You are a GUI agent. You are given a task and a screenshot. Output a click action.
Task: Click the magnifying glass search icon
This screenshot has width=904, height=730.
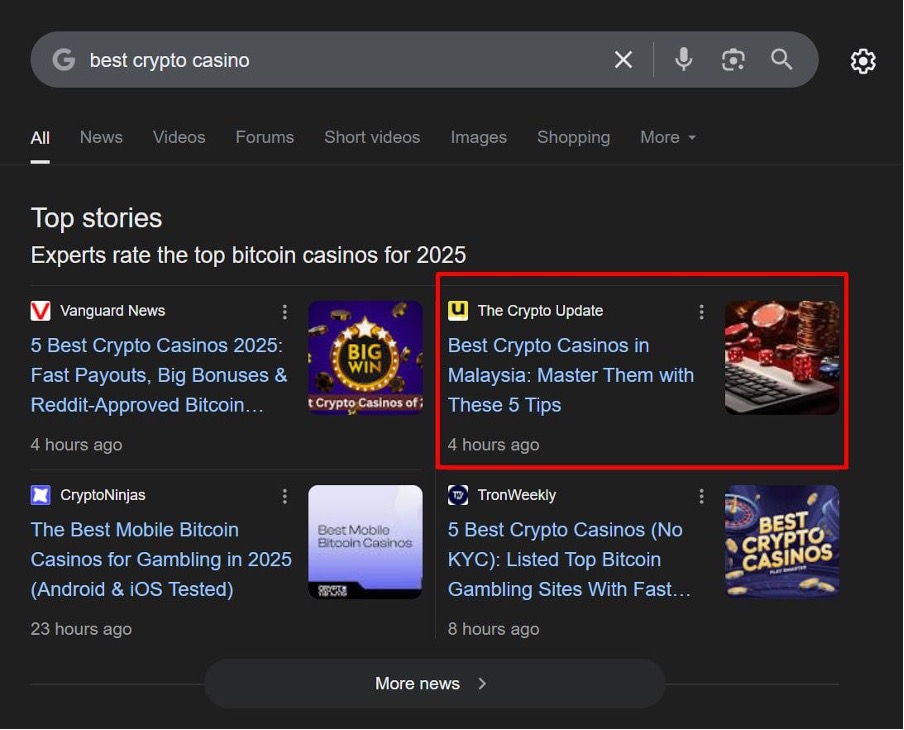782,60
